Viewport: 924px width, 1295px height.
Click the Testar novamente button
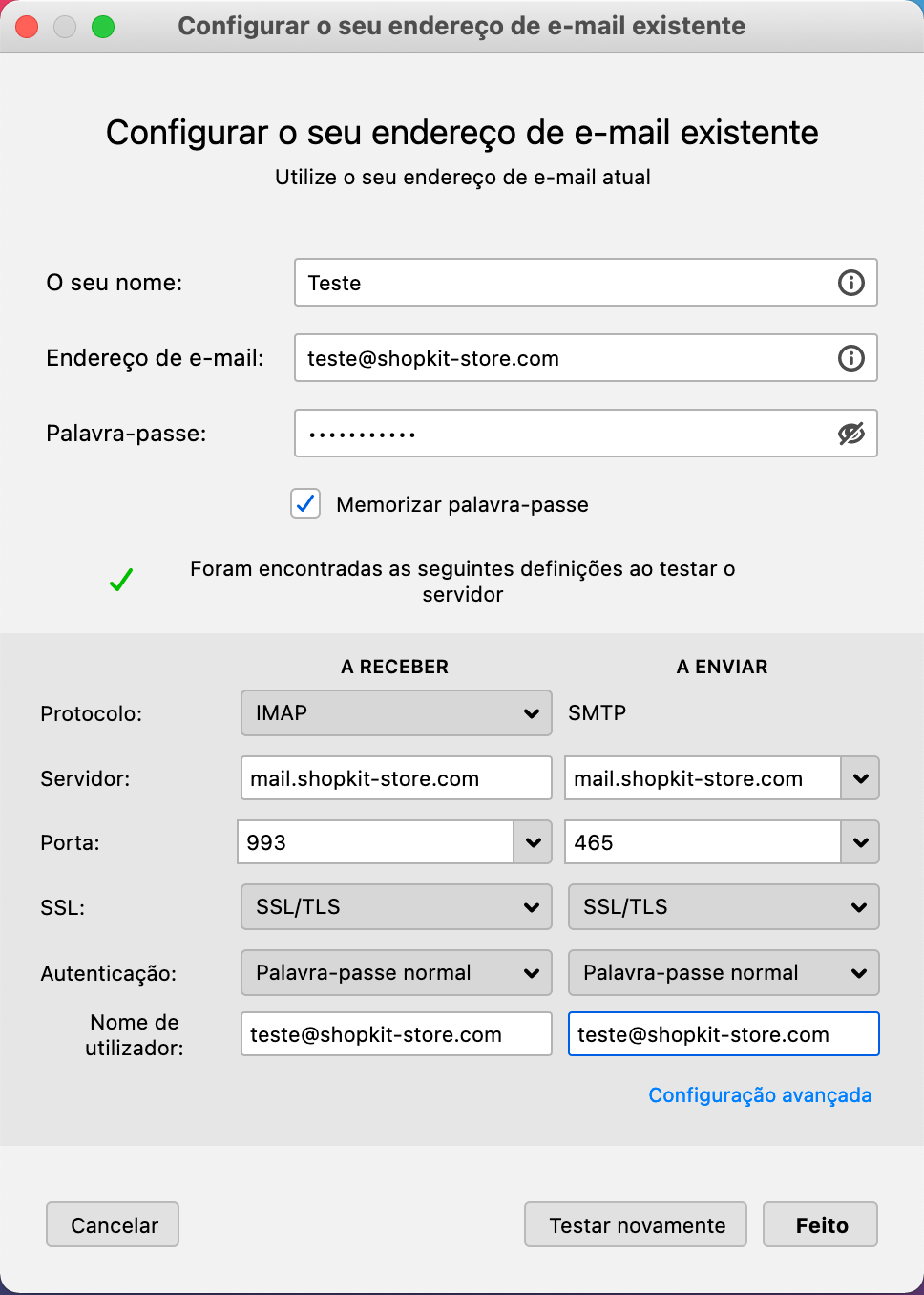pos(637,1225)
